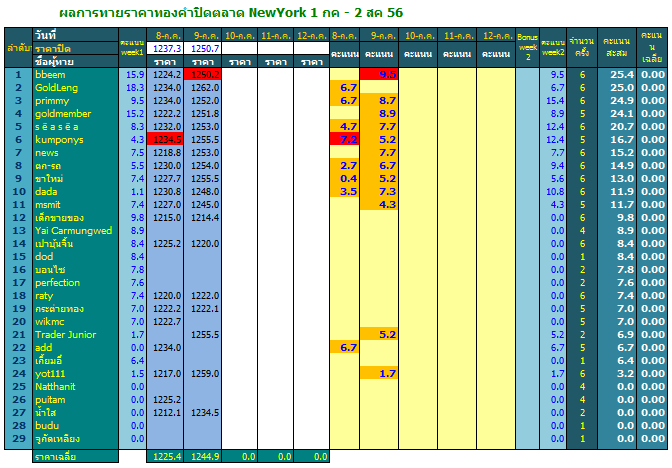Select the 1222.1 price cell
Screen dimensions: 672x468
coord(202,309)
